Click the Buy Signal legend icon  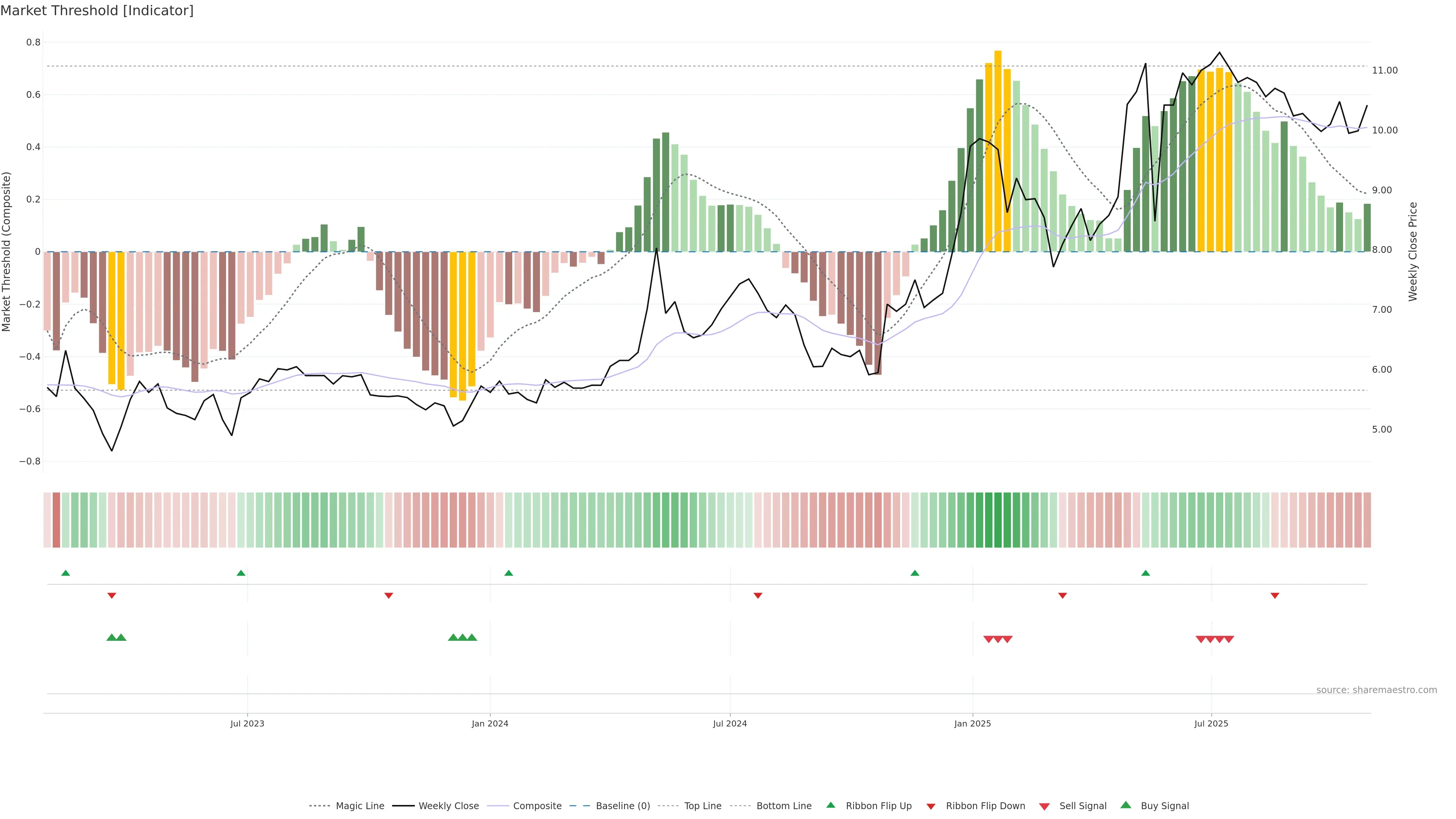(x=1126, y=805)
